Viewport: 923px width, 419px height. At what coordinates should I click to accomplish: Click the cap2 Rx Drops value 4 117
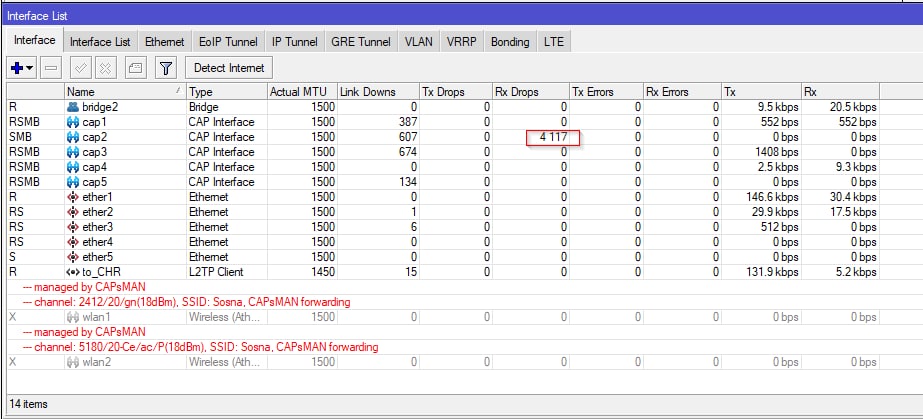pos(553,138)
